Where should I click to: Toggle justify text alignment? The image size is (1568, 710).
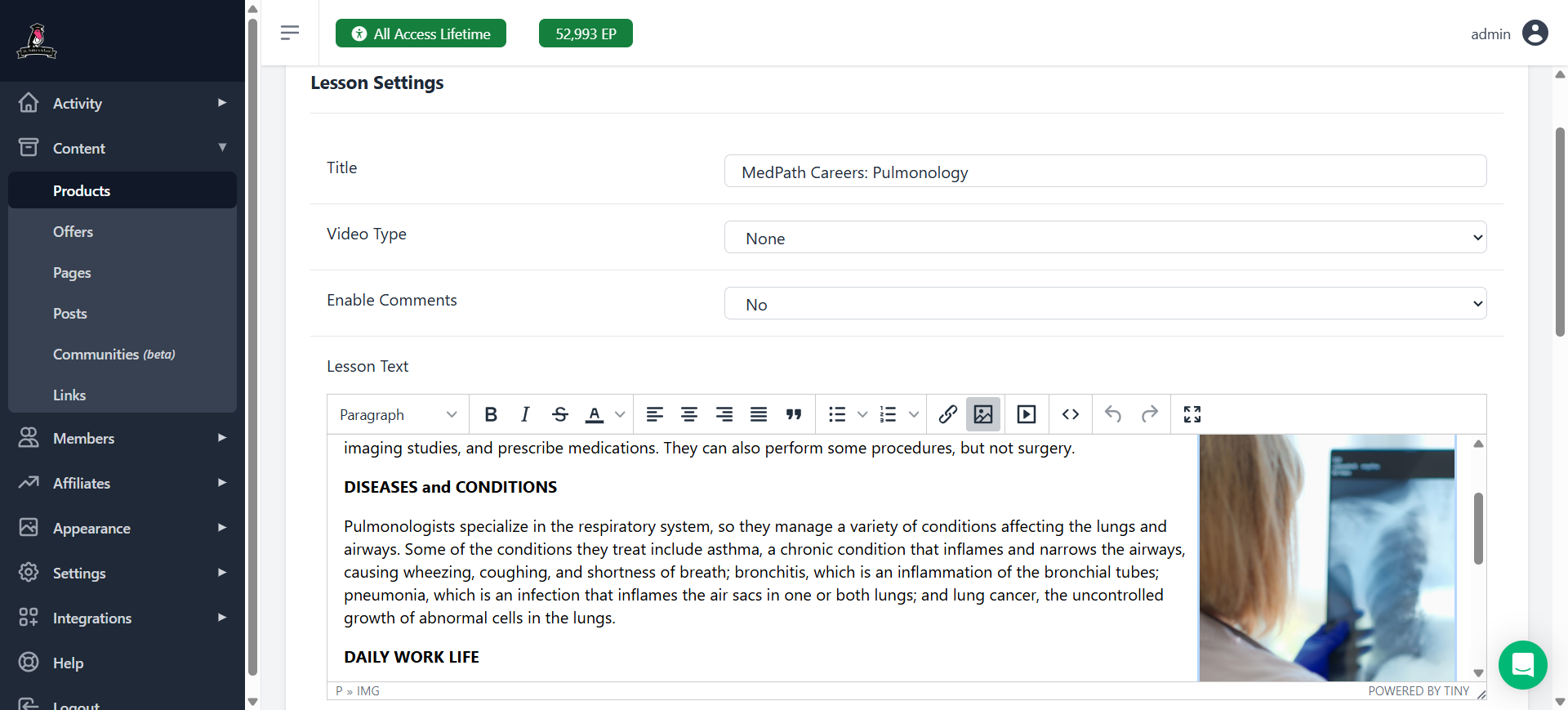point(759,414)
